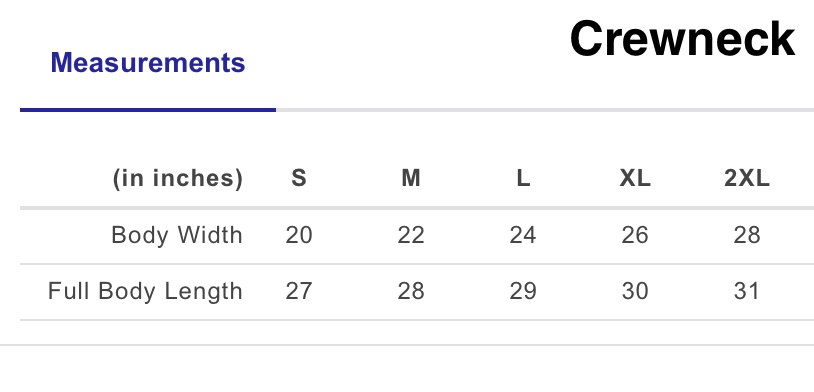Select the L size column header
This screenshot has height=392, width=814.
tap(523, 179)
